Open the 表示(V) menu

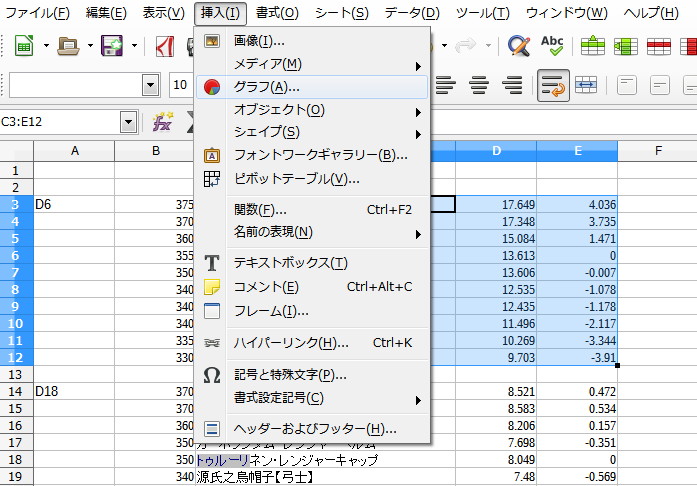click(x=163, y=13)
